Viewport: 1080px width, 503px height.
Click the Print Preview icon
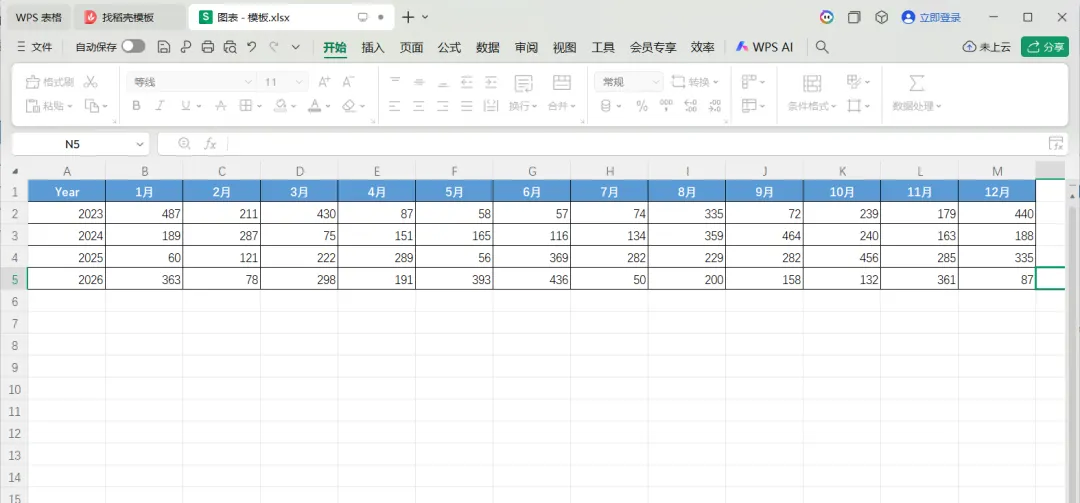coord(230,47)
